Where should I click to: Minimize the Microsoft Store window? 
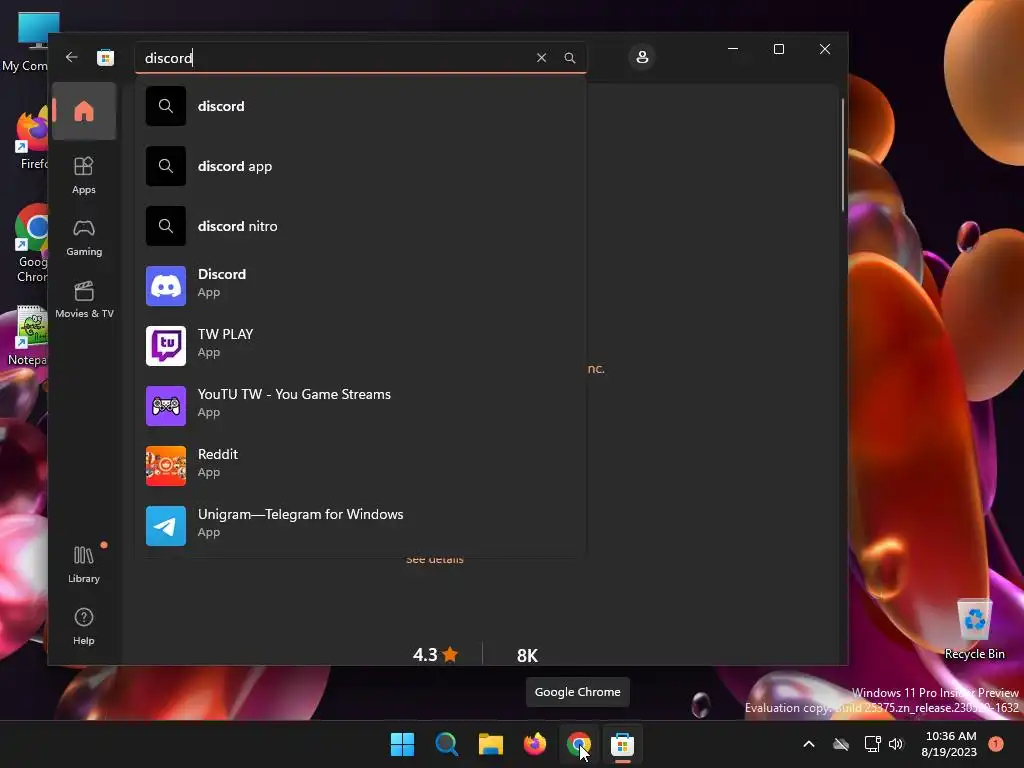click(733, 49)
